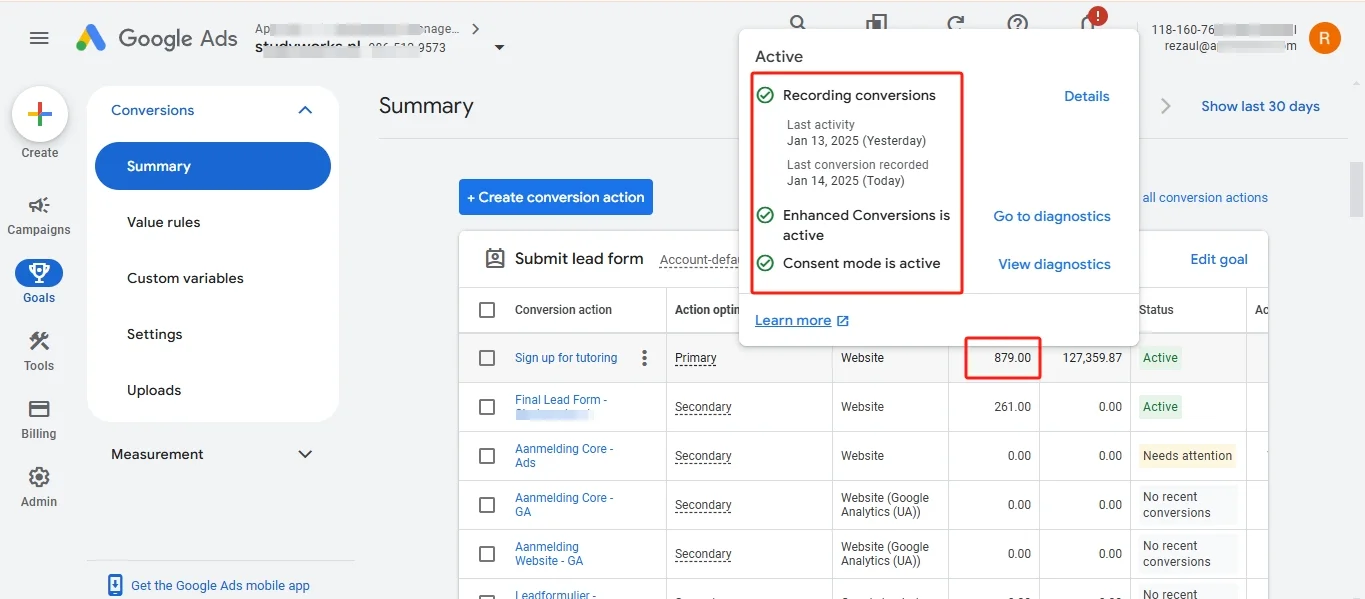Image resolution: width=1365 pixels, height=599 pixels.
Task: Click the 261.00 conversions value
Action: 1012,407
